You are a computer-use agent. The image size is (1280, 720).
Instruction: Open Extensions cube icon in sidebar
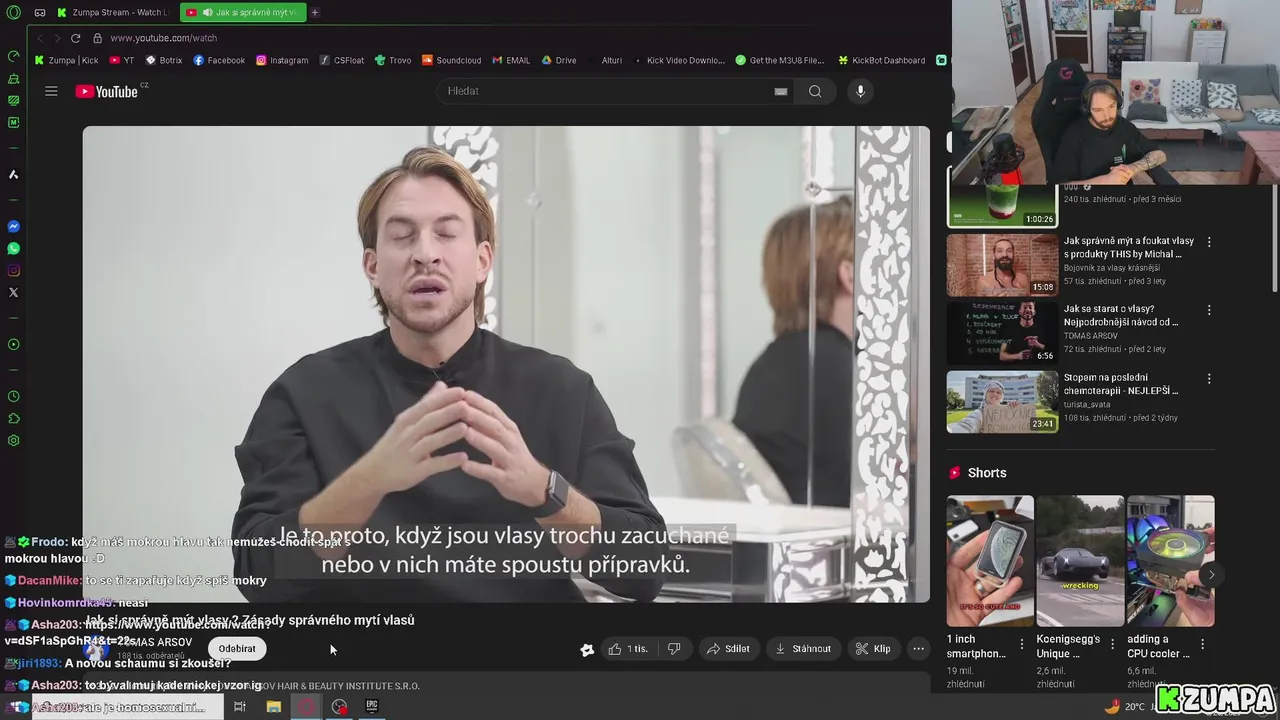point(13,418)
